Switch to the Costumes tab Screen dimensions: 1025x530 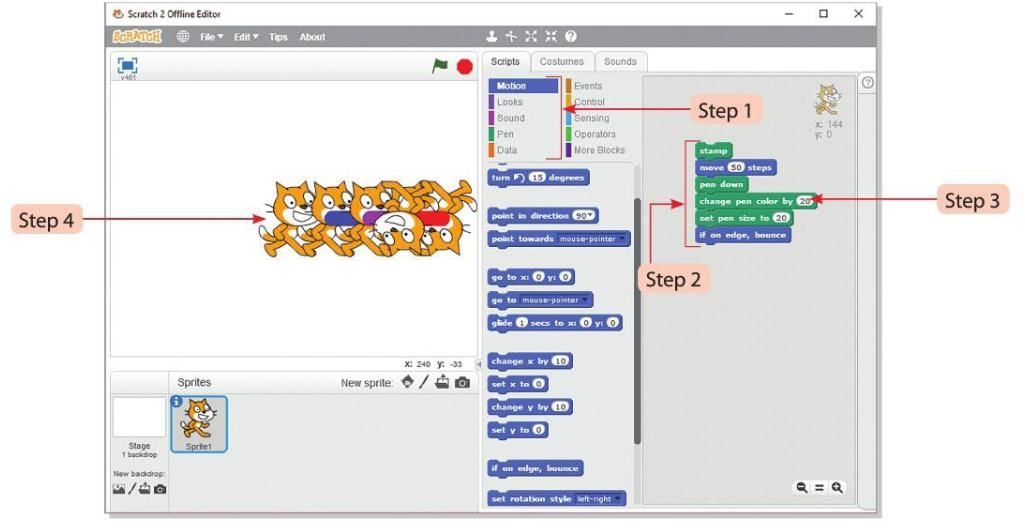(561, 62)
